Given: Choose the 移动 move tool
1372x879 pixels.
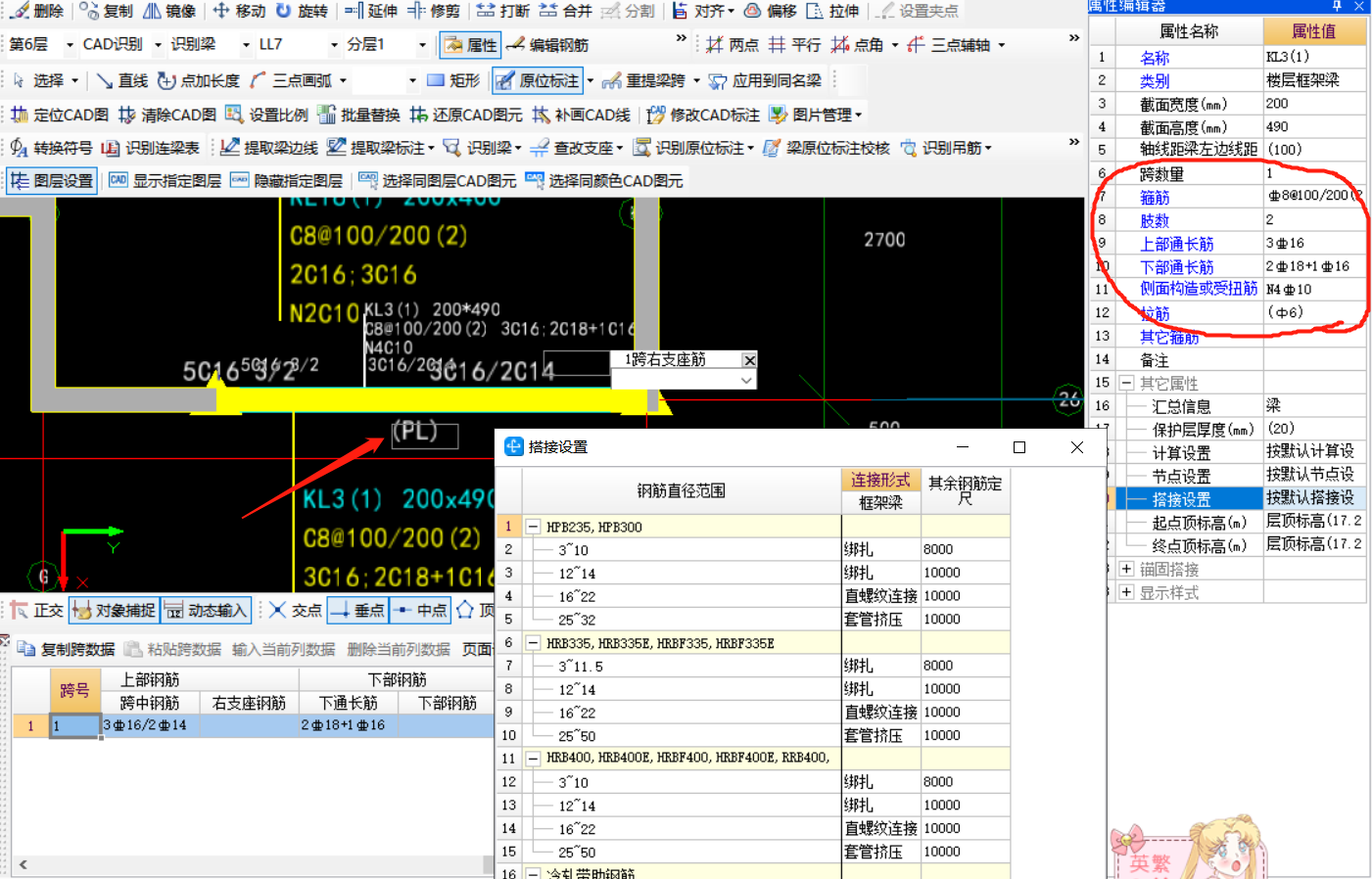Looking at the screenshot, I should pos(239,11).
